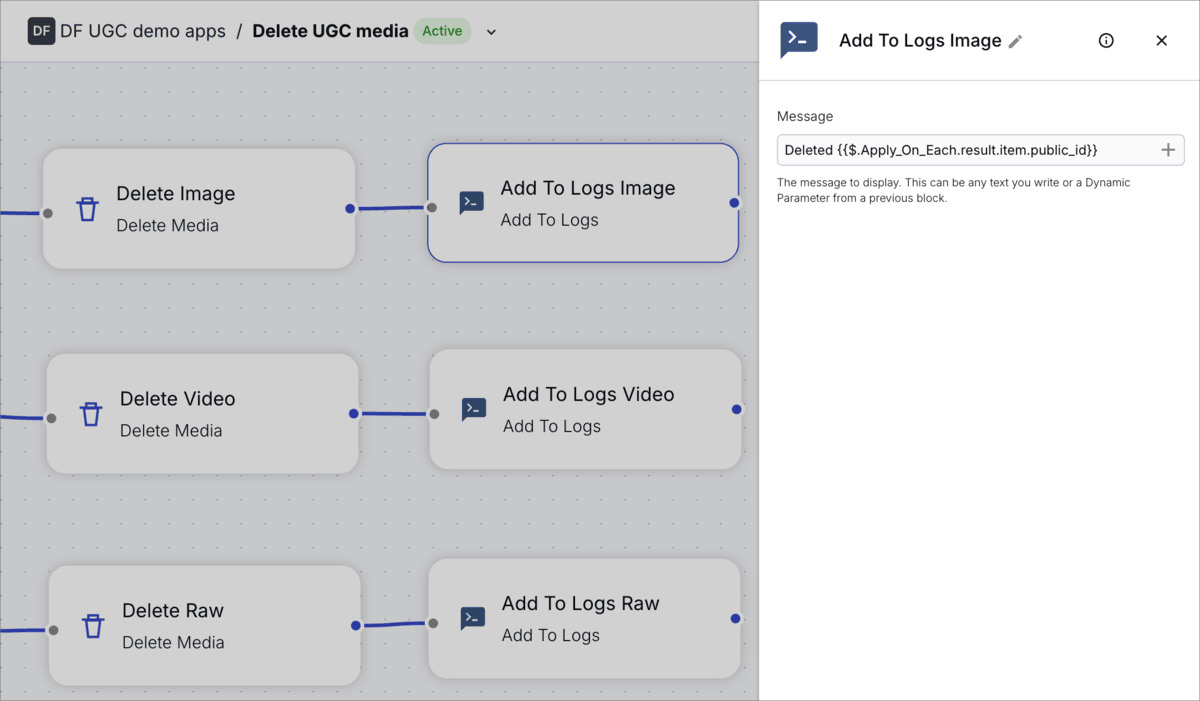Click the Add To Logs subtitle under Add To Logs Video
1200x701 pixels.
pyautogui.click(x=552, y=426)
